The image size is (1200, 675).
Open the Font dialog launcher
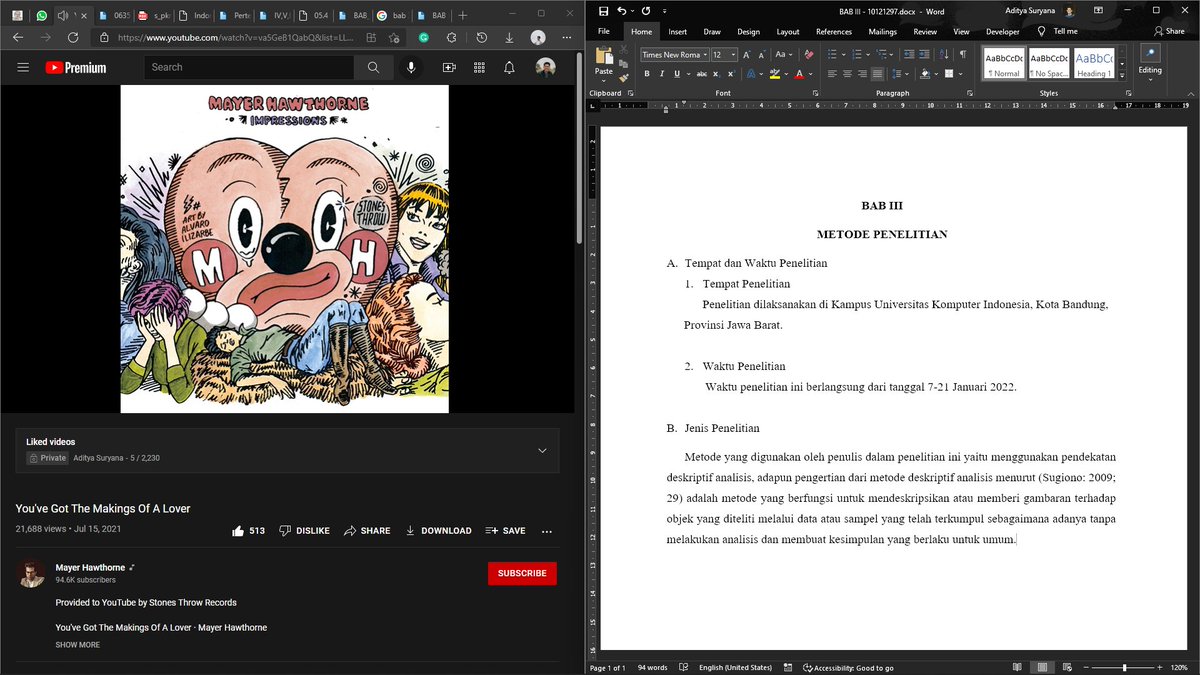pos(815,93)
